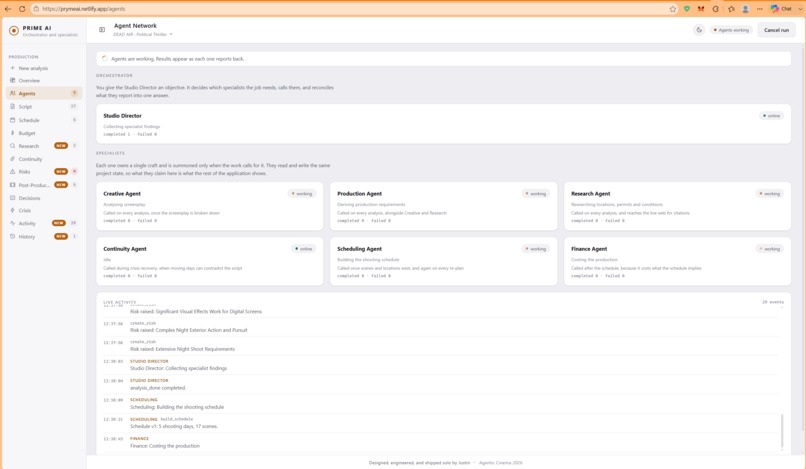The height and width of the screenshot is (469, 806).
Task: Open the Schedule section
Action: 43,120
